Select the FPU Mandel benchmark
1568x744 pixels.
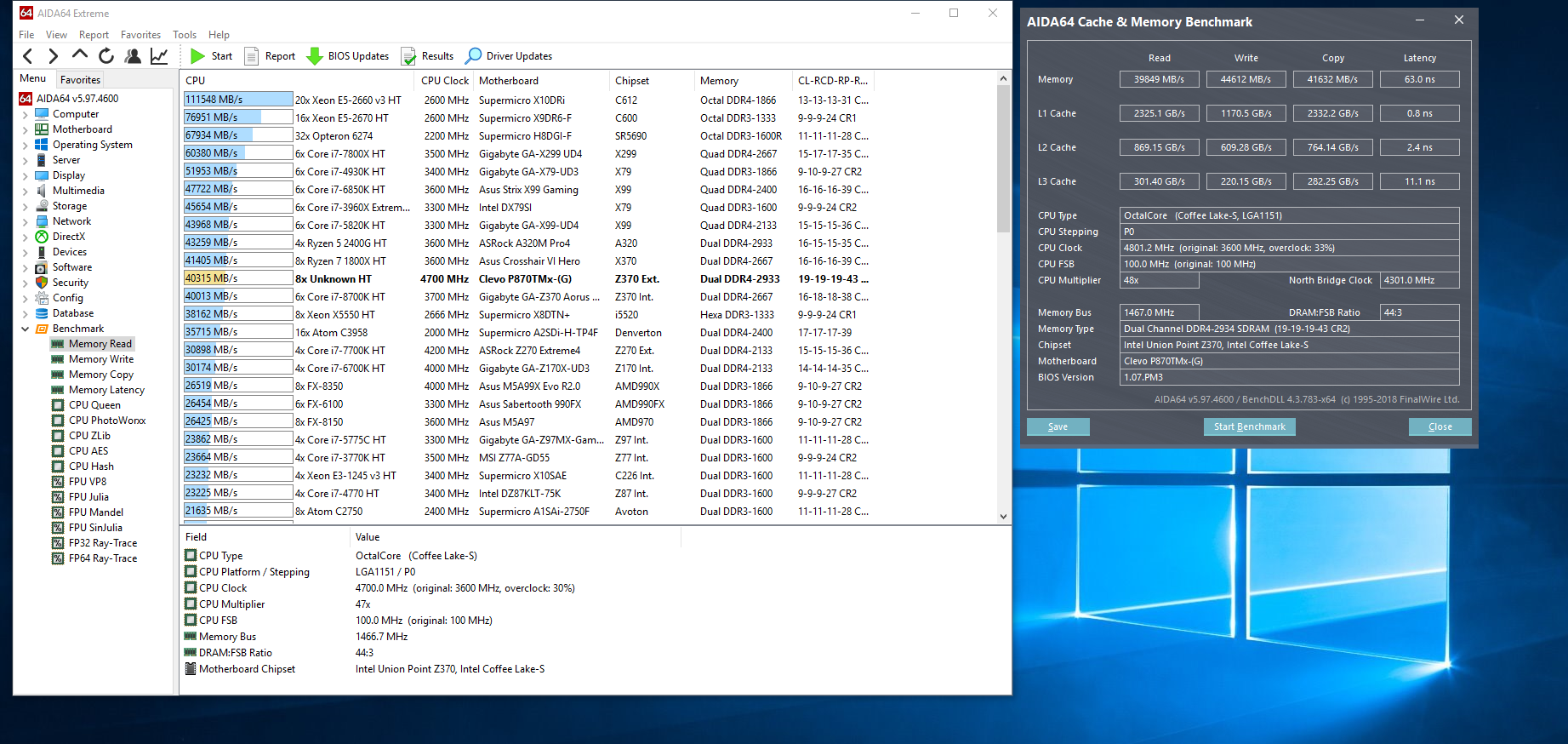pyautogui.click(x=96, y=512)
